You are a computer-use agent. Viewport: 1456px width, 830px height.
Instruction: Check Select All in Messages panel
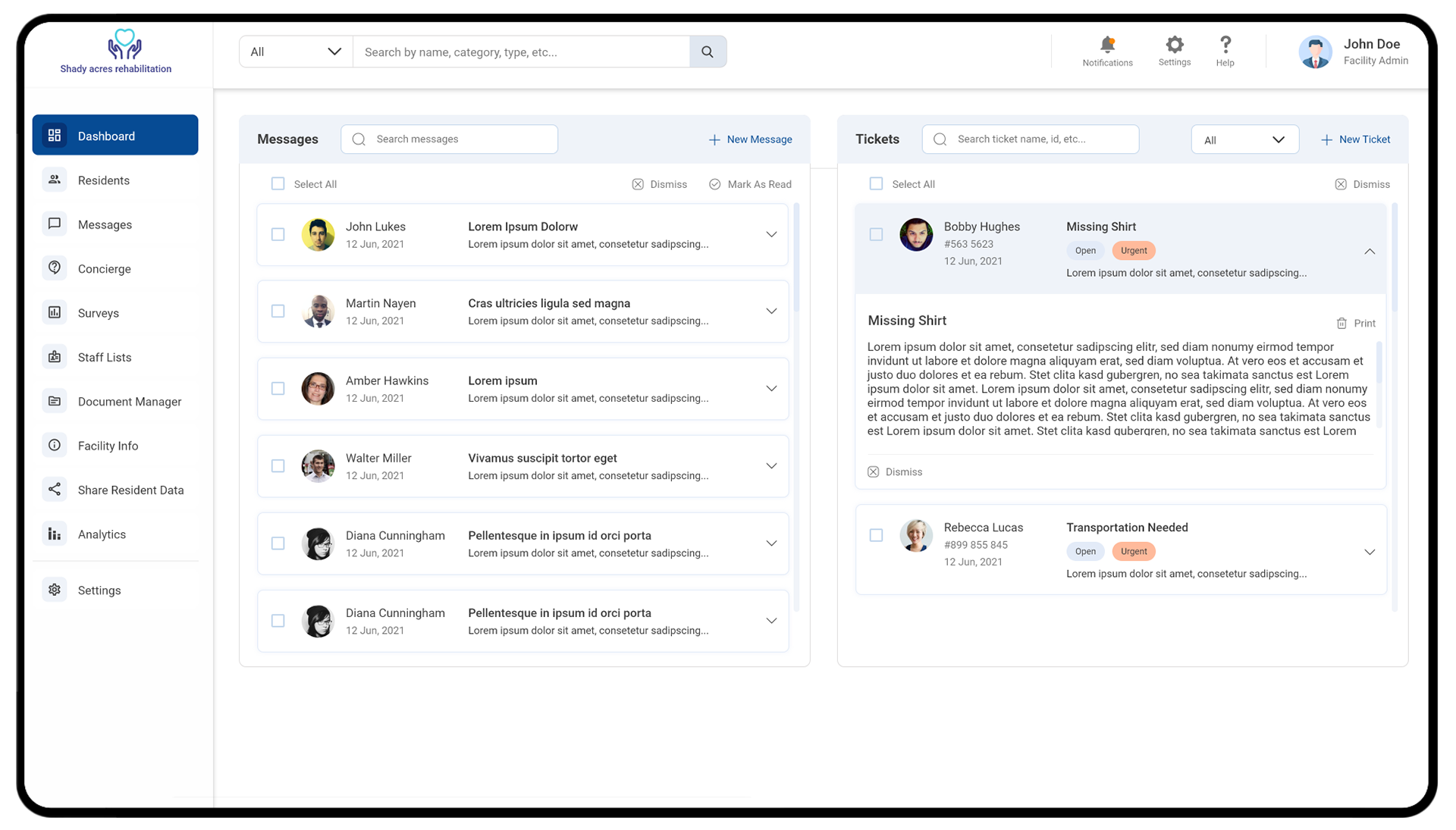(x=278, y=183)
